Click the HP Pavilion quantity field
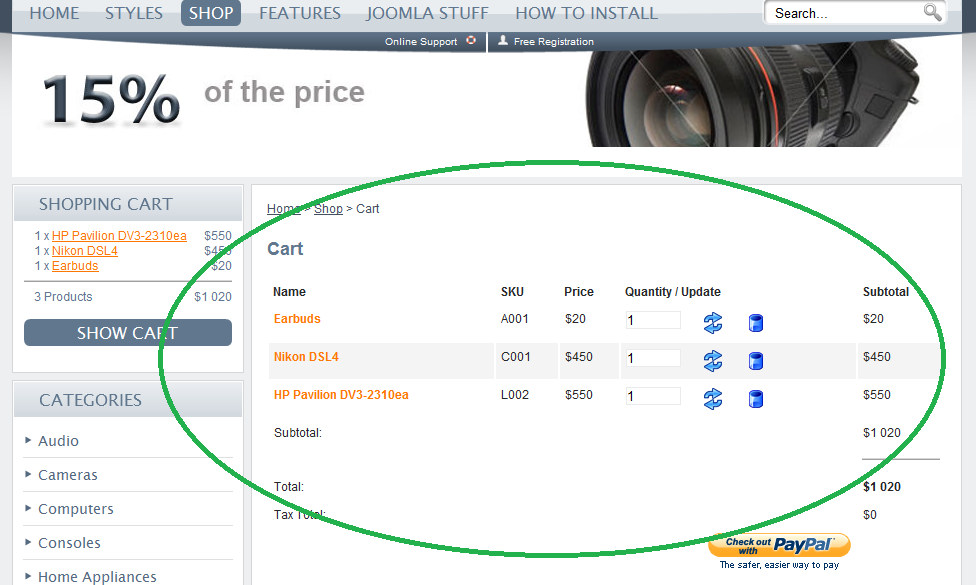This screenshot has width=976, height=585. pos(653,396)
